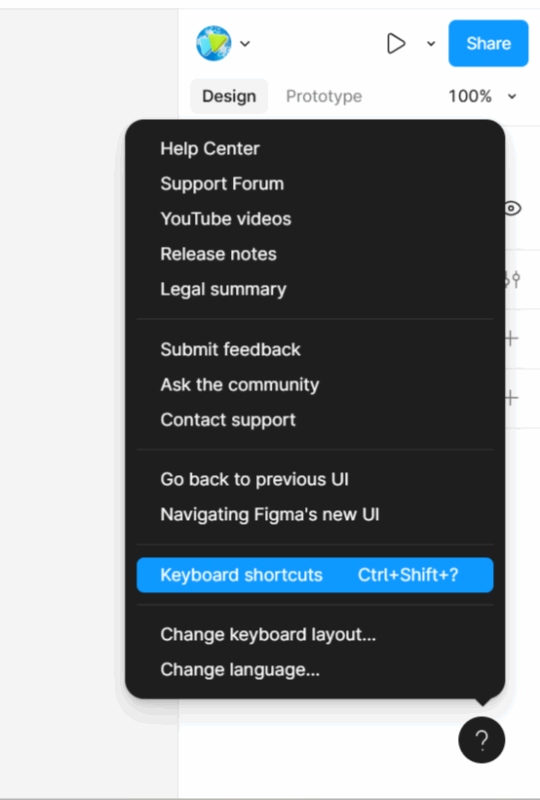Choose Change keyboard layout option
540x800 pixels.
[315, 635]
